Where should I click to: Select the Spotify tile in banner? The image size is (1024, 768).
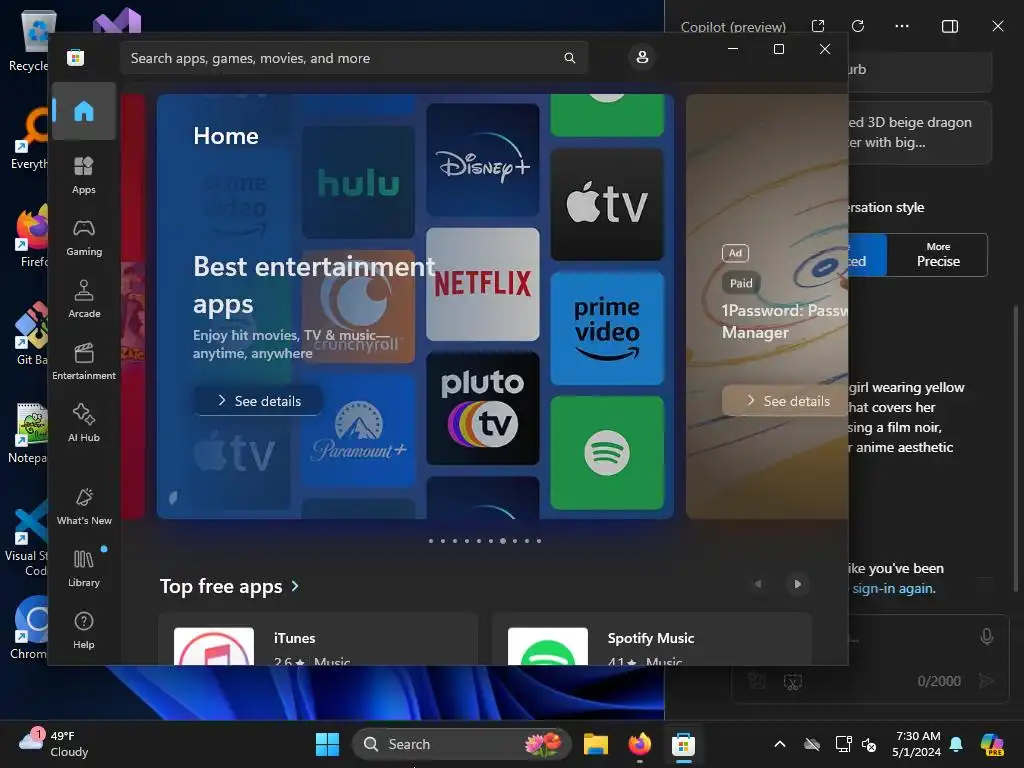[x=607, y=453]
